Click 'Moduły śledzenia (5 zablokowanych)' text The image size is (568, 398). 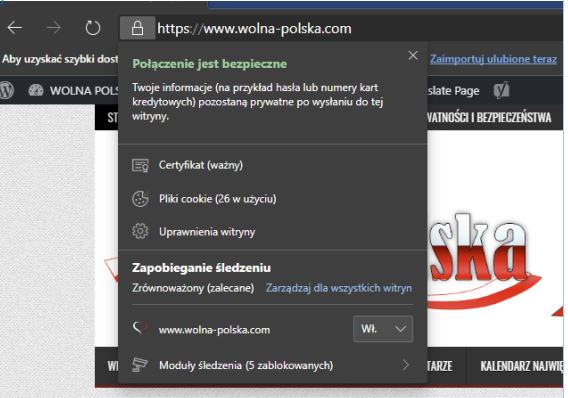(246, 365)
